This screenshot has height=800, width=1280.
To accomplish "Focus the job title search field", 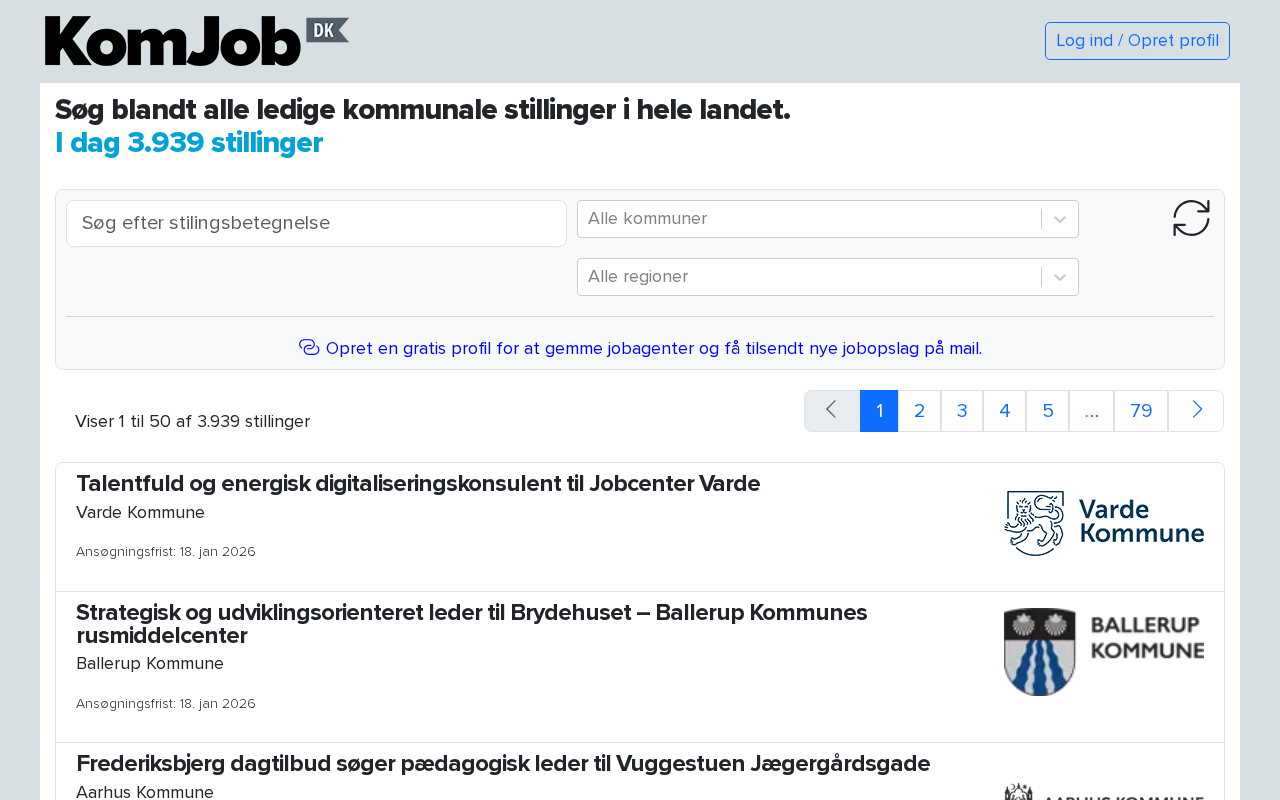I will [x=316, y=223].
